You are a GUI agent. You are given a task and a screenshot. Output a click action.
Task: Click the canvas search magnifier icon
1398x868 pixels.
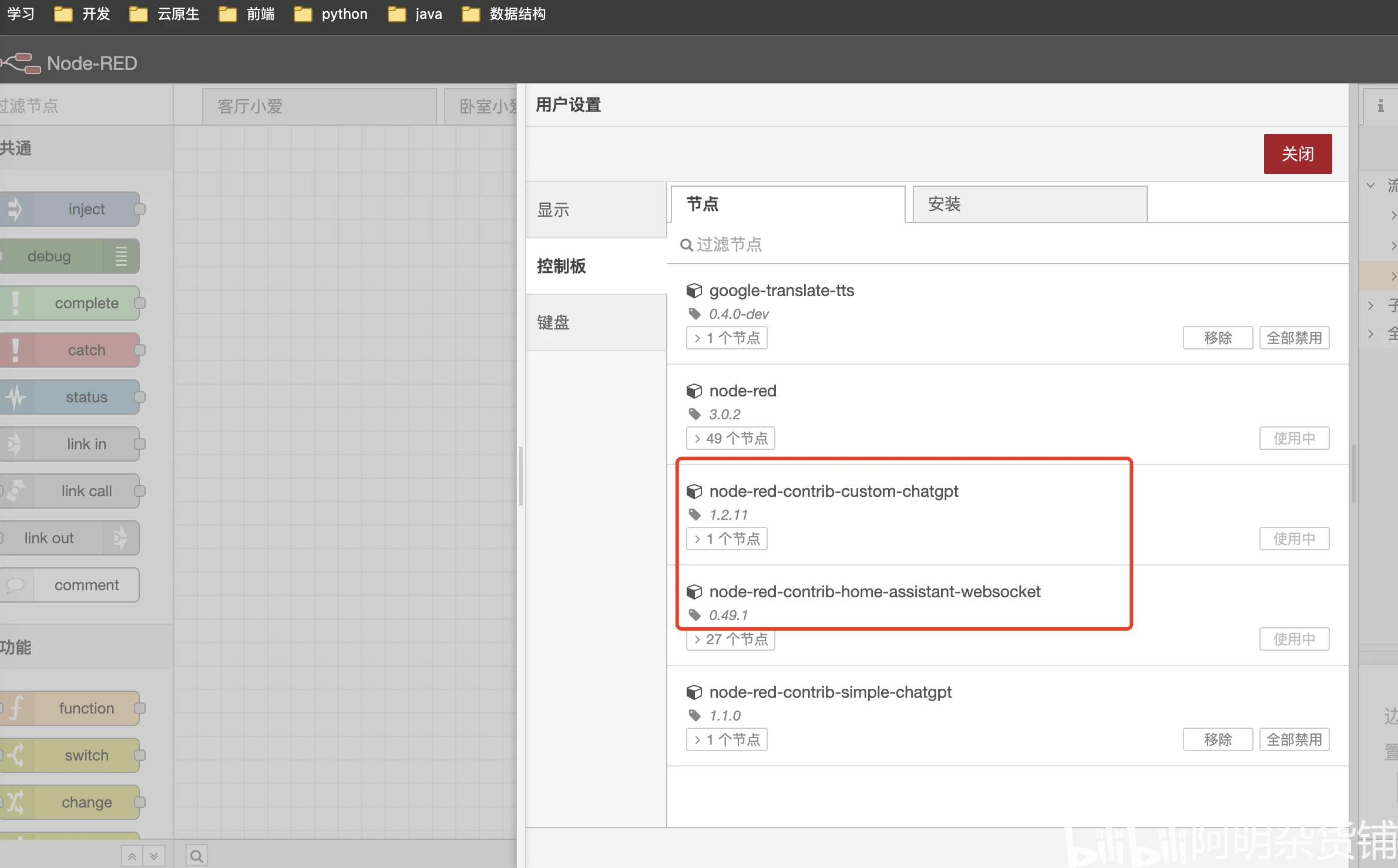point(197,856)
